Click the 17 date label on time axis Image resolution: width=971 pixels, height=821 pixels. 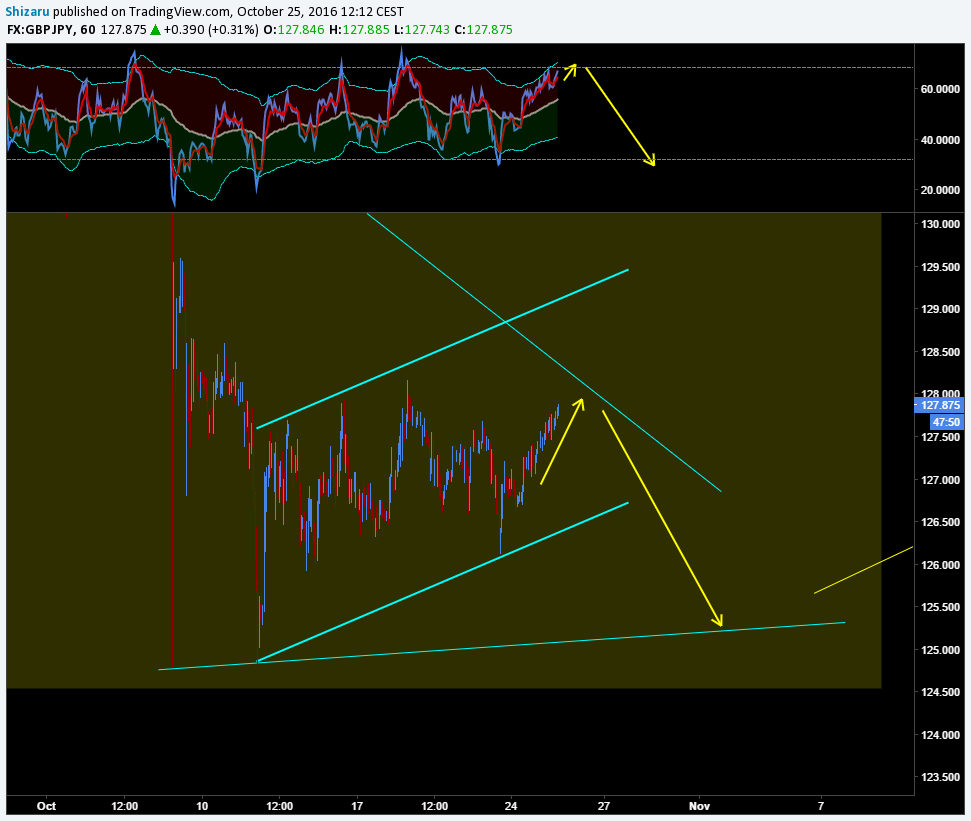[x=357, y=806]
